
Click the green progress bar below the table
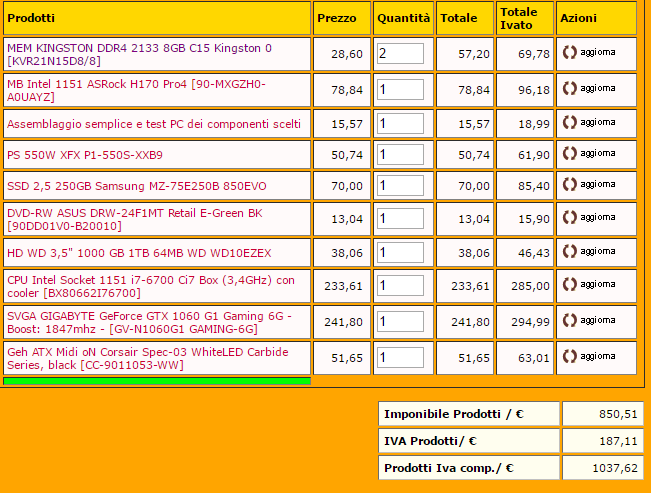[157, 381]
